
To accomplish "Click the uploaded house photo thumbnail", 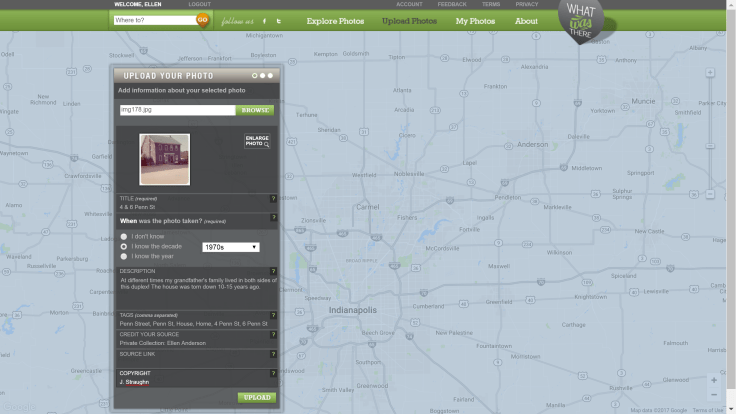I will [164, 159].
